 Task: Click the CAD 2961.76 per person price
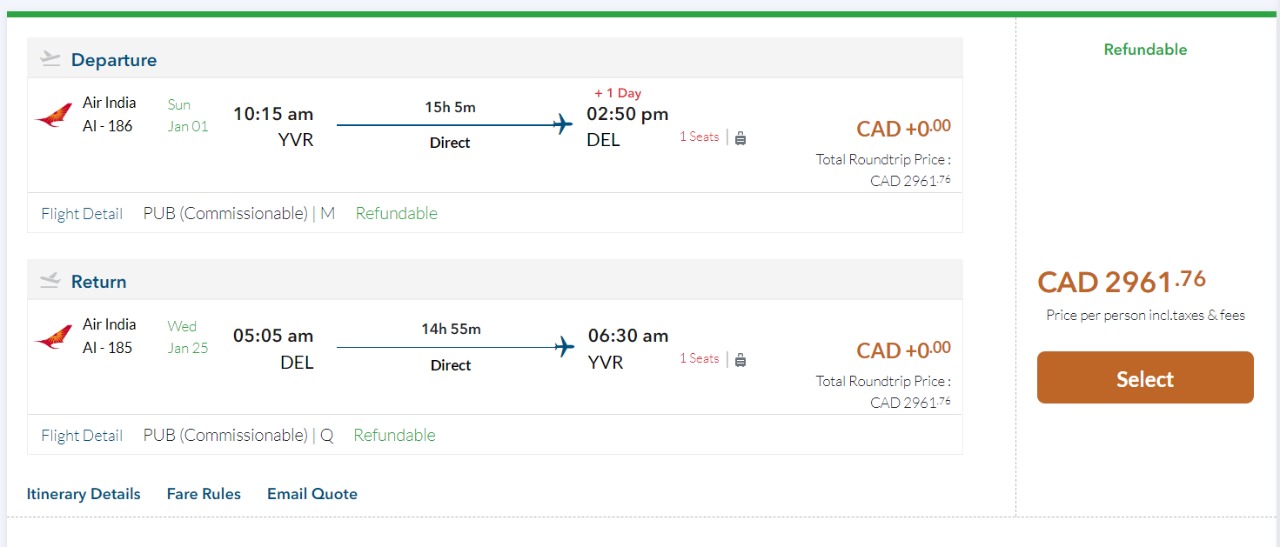pyautogui.click(x=1122, y=282)
